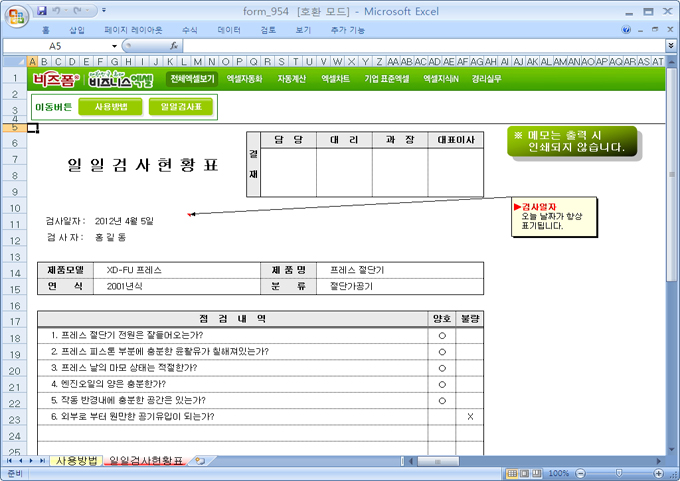Viewport: 680px width, 481px height.
Task: Click the 엑셀자동화 banner link
Action: tap(245, 79)
